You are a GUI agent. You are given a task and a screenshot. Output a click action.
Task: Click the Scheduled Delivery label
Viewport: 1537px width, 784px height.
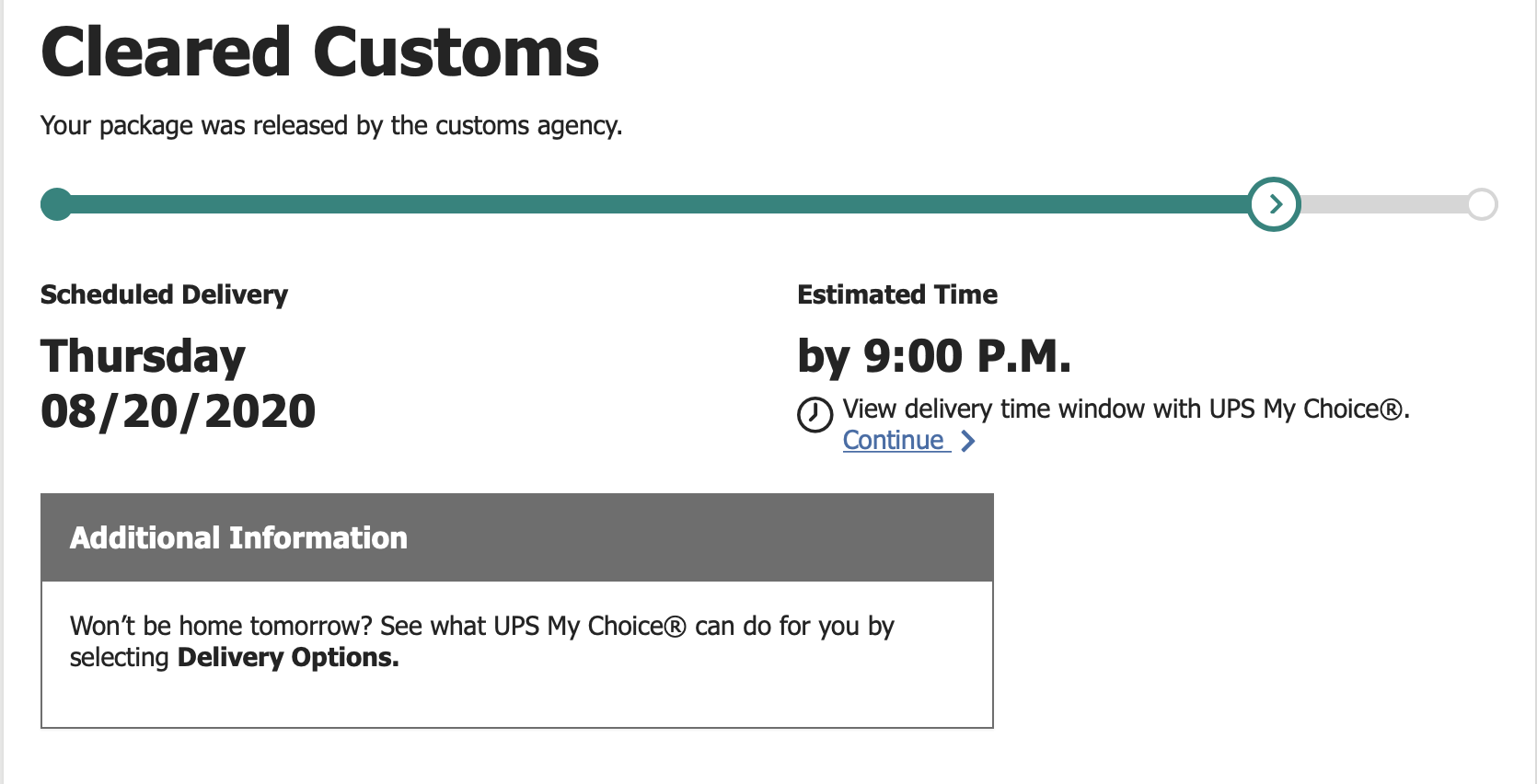coord(164,294)
